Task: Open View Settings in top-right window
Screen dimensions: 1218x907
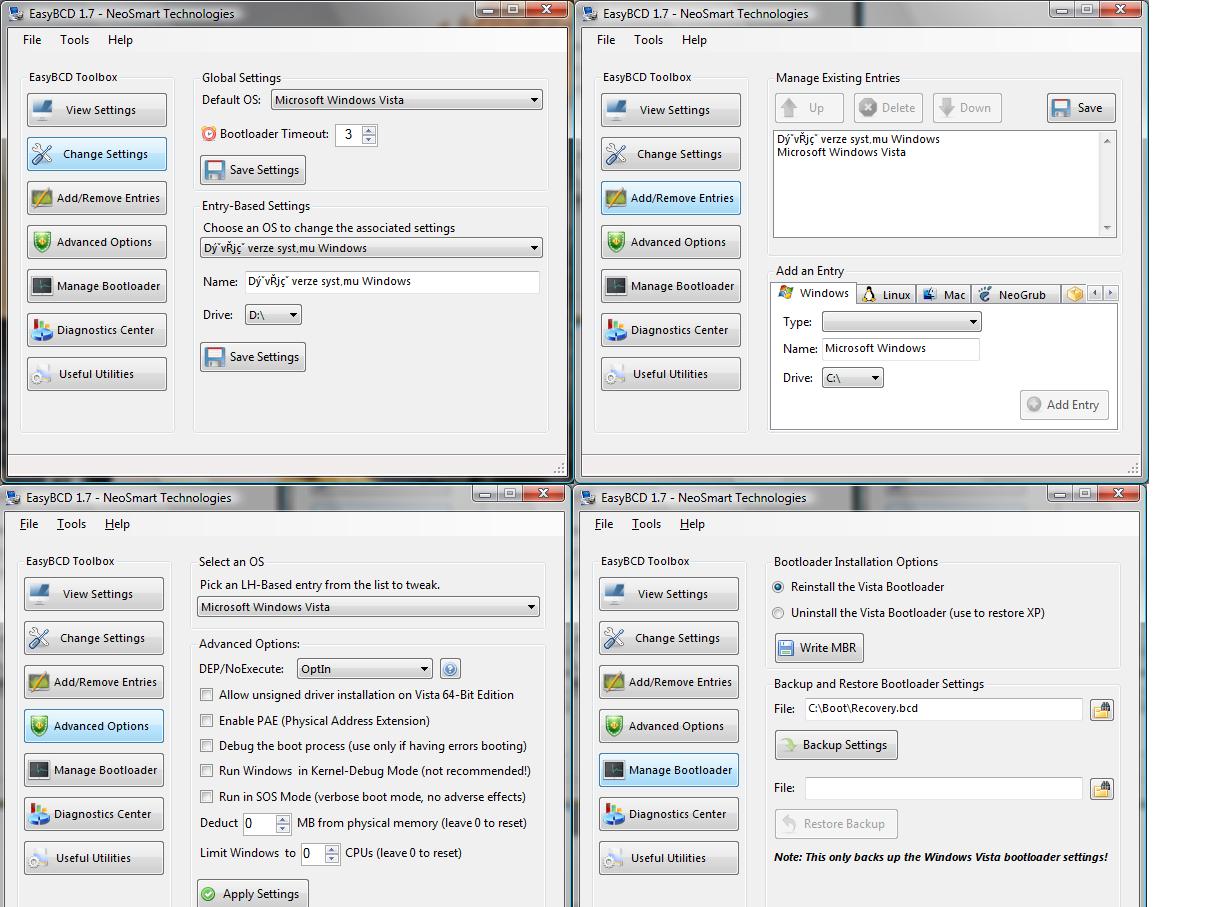Action: click(671, 110)
